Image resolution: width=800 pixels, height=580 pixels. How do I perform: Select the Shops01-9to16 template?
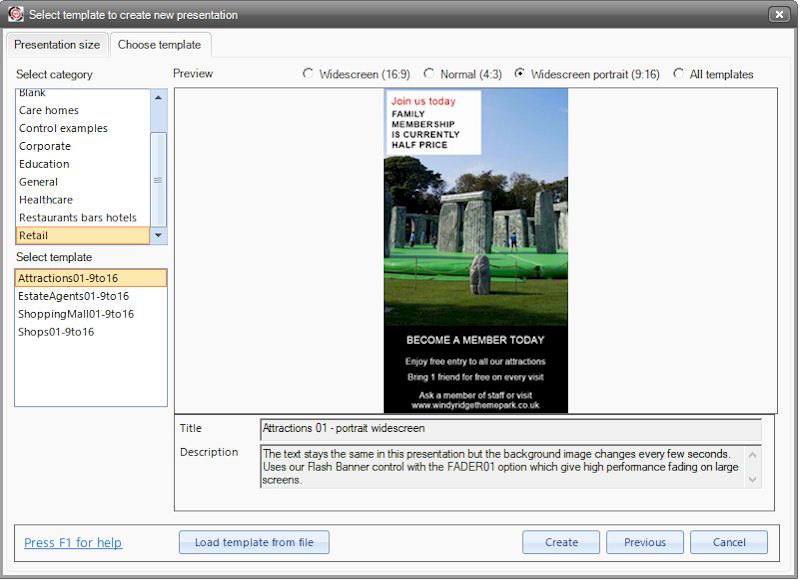click(91, 332)
